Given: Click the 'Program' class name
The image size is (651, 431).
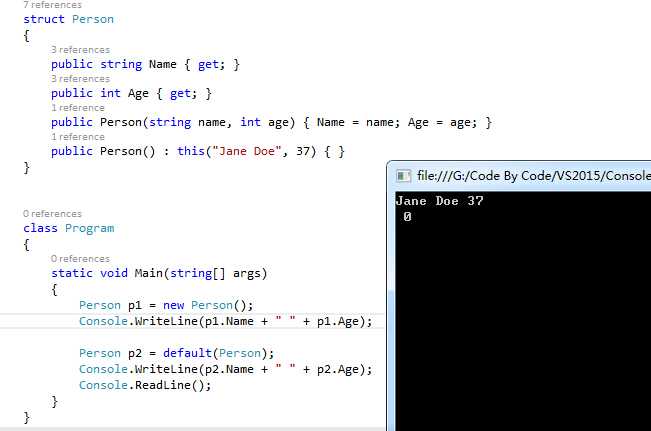Looking at the screenshot, I should (x=89, y=228).
